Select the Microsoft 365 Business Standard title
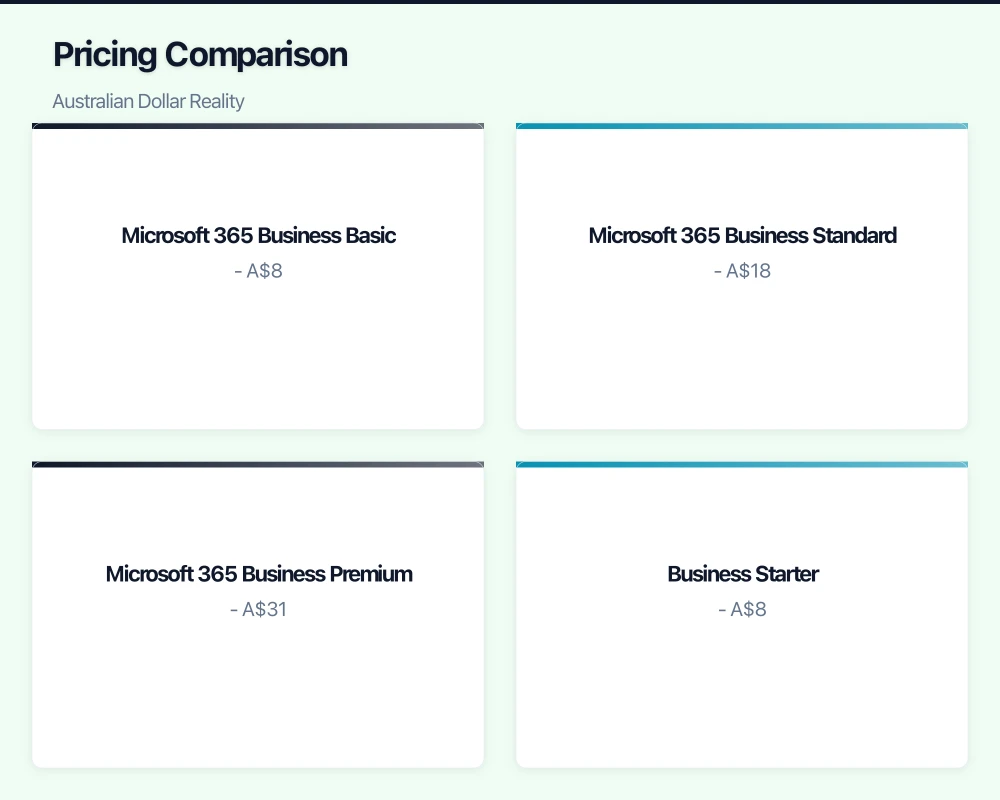1000x800 pixels. coord(742,236)
